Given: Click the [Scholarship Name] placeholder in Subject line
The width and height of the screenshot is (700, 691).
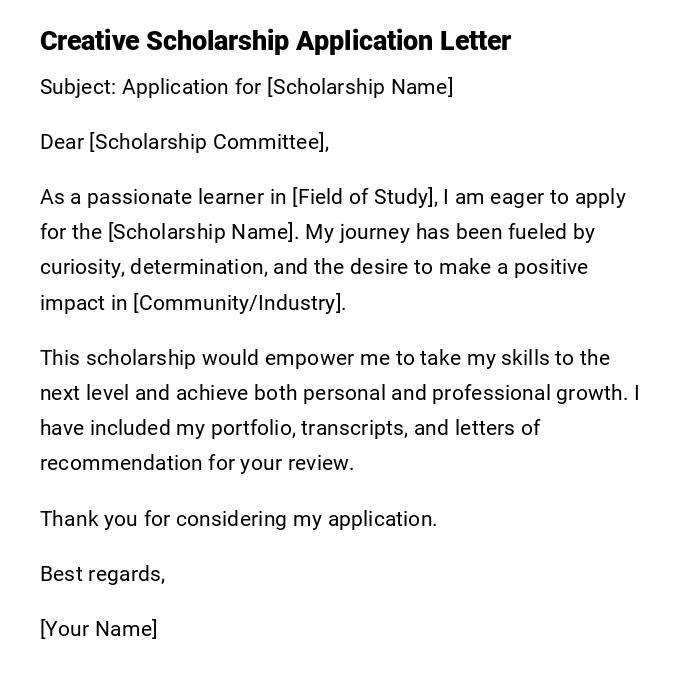Looking at the screenshot, I should [360, 87].
